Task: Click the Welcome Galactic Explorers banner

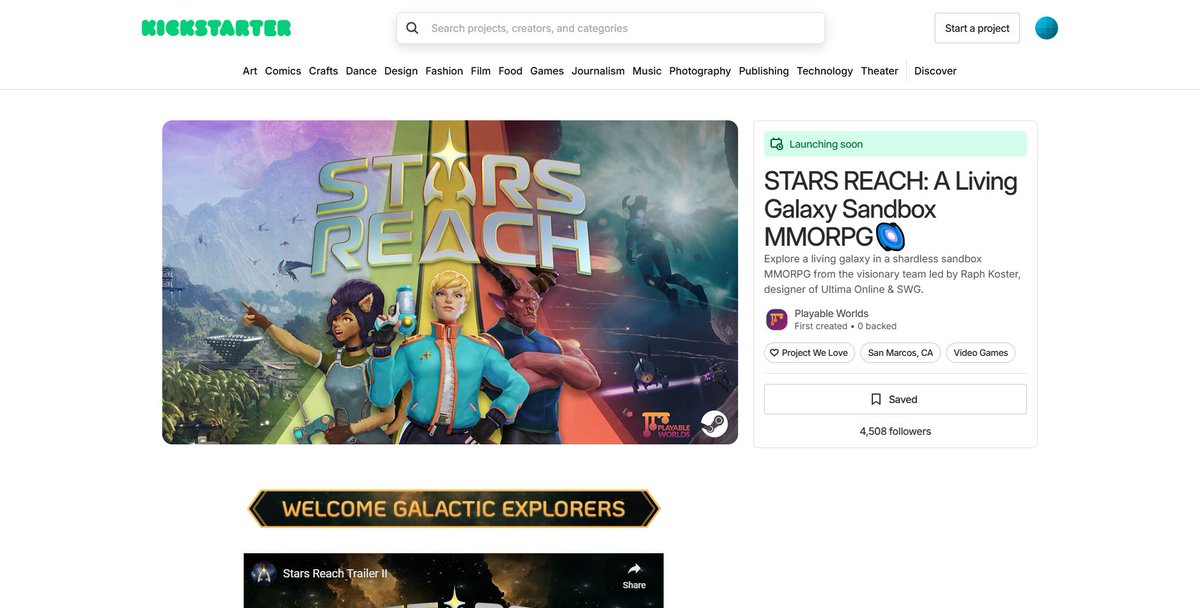Action: 453,508
